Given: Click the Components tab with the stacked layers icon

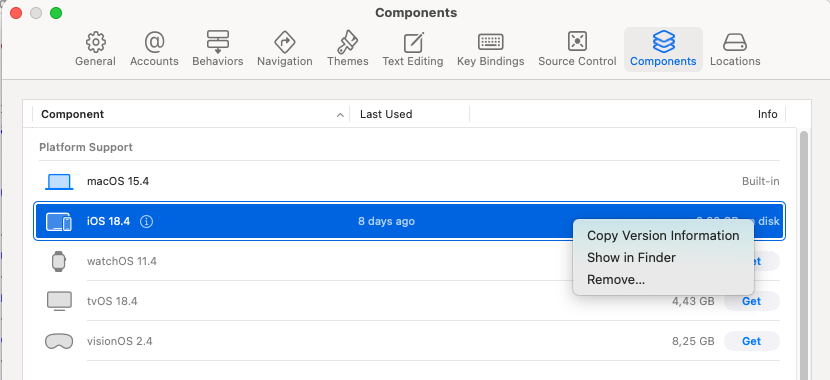Looking at the screenshot, I should coord(663,49).
